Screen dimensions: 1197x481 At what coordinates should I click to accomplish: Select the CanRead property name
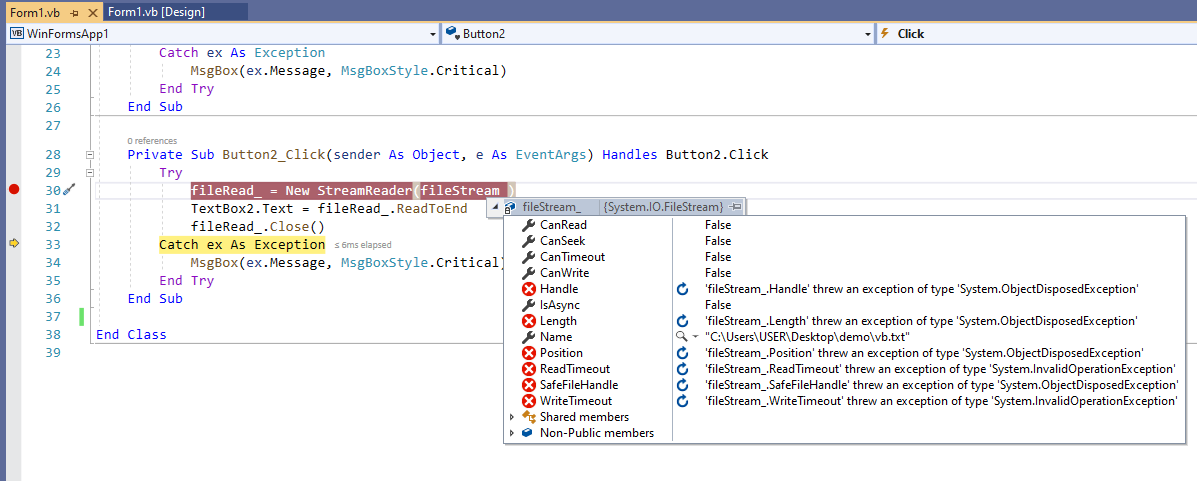(x=563, y=225)
